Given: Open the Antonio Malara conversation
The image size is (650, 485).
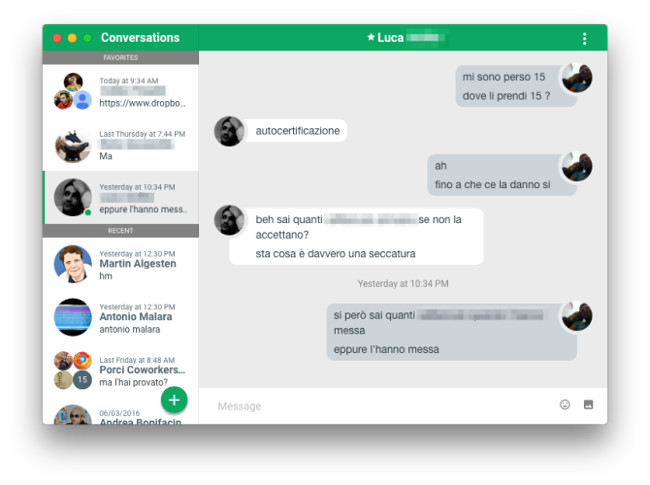Looking at the screenshot, I should (x=121, y=318).
